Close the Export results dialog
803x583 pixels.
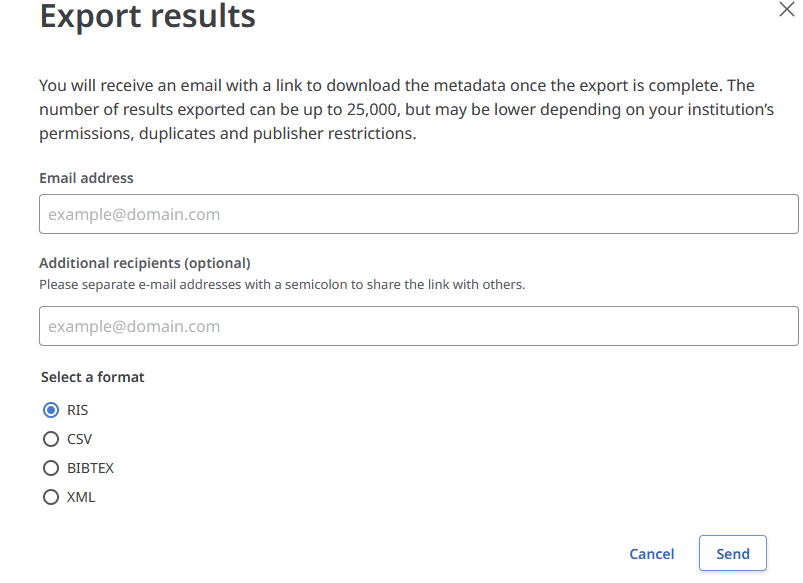pos(786,9)
